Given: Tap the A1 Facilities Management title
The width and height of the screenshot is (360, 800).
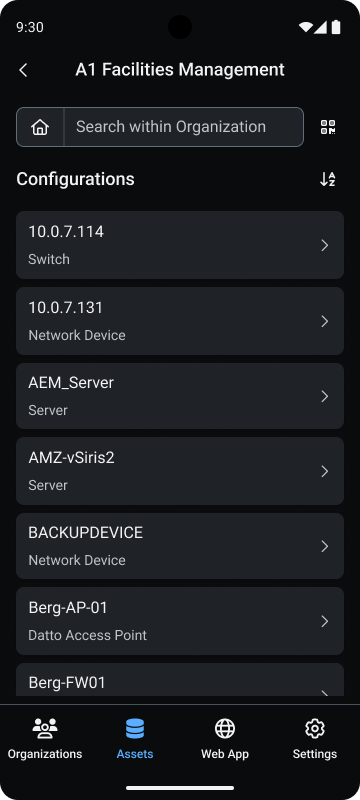Looking at the screenshot, I should coord(180,70).
